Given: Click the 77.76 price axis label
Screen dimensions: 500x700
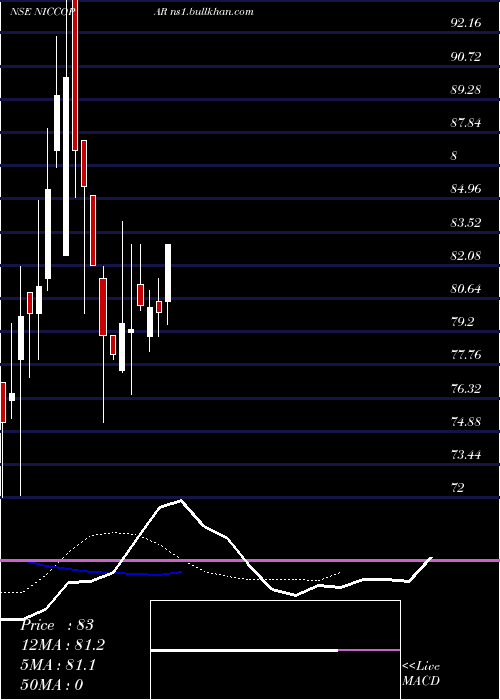Looking at the screenshot, I should [x=466, y=355].
